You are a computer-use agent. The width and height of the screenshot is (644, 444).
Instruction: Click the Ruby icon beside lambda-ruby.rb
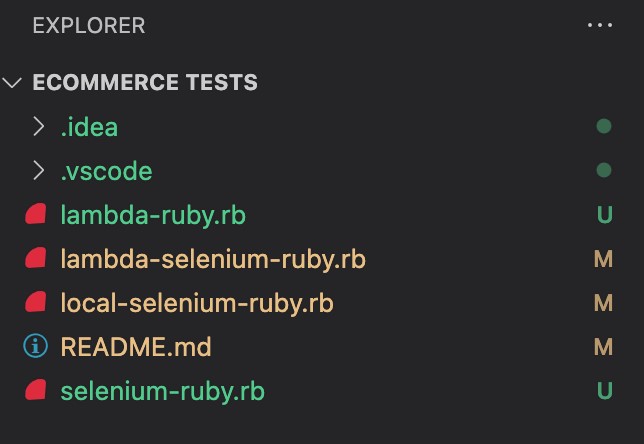click(x=36, y=215)
